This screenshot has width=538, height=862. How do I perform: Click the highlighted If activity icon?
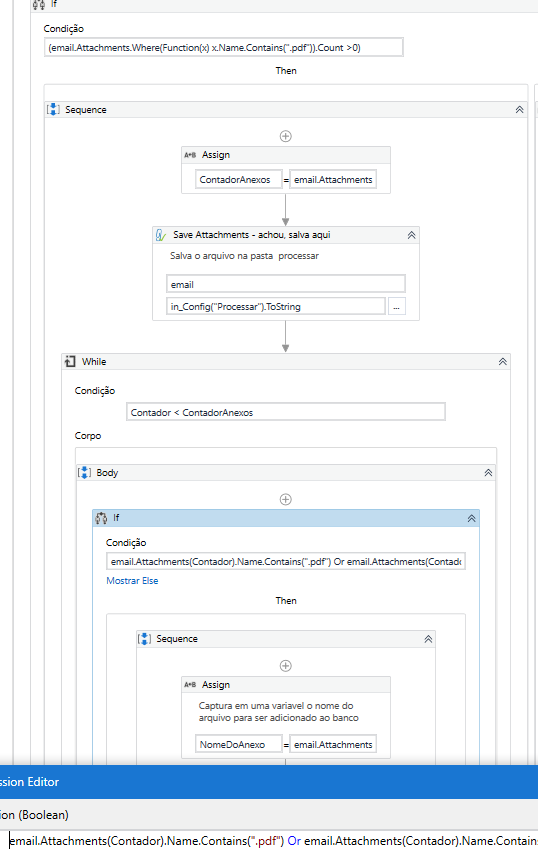tap(101, 518)
